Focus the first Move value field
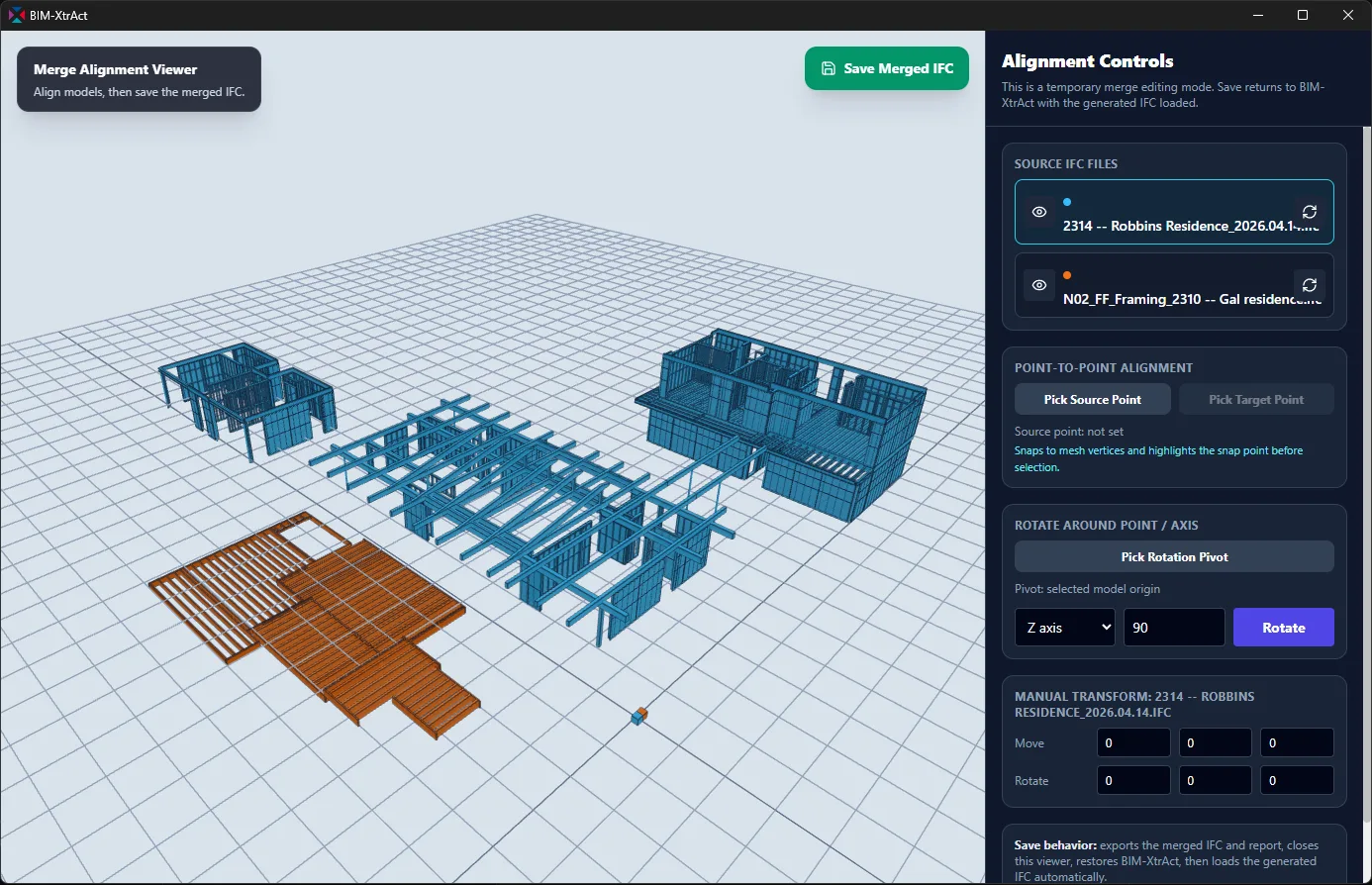Image resolution: width=1372 pixels, height=885 pixels. pyautogui.click(x=1134, y=743)
